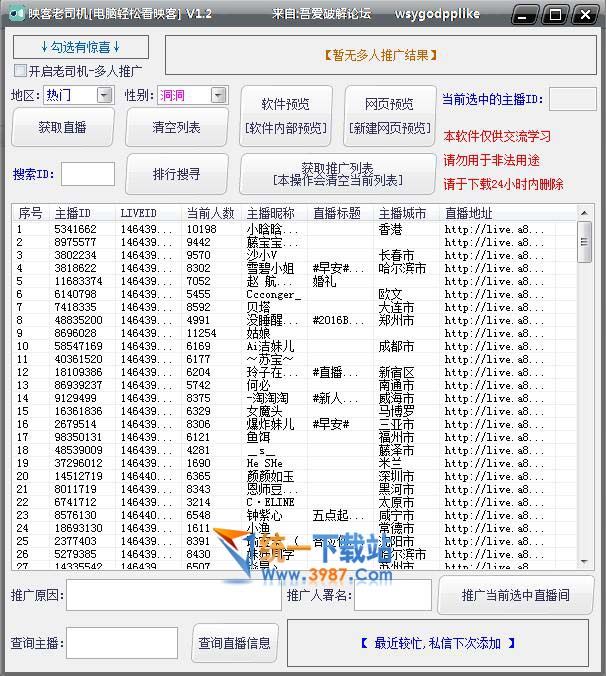
Task: Click 推广当前选中直播间 button
Action: pos(516,595)
